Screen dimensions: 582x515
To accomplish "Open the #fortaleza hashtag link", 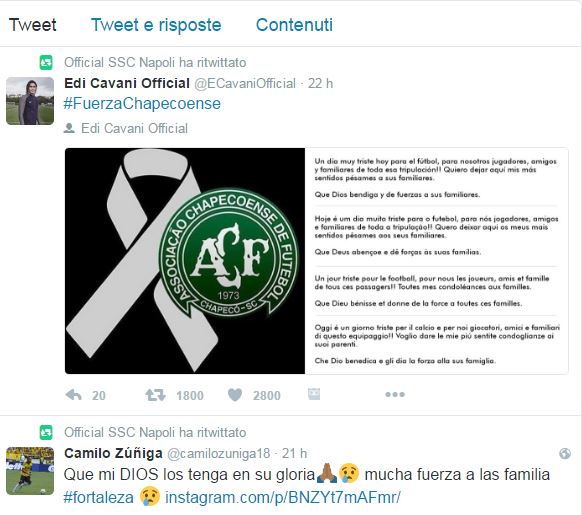I will coord(98,498).
